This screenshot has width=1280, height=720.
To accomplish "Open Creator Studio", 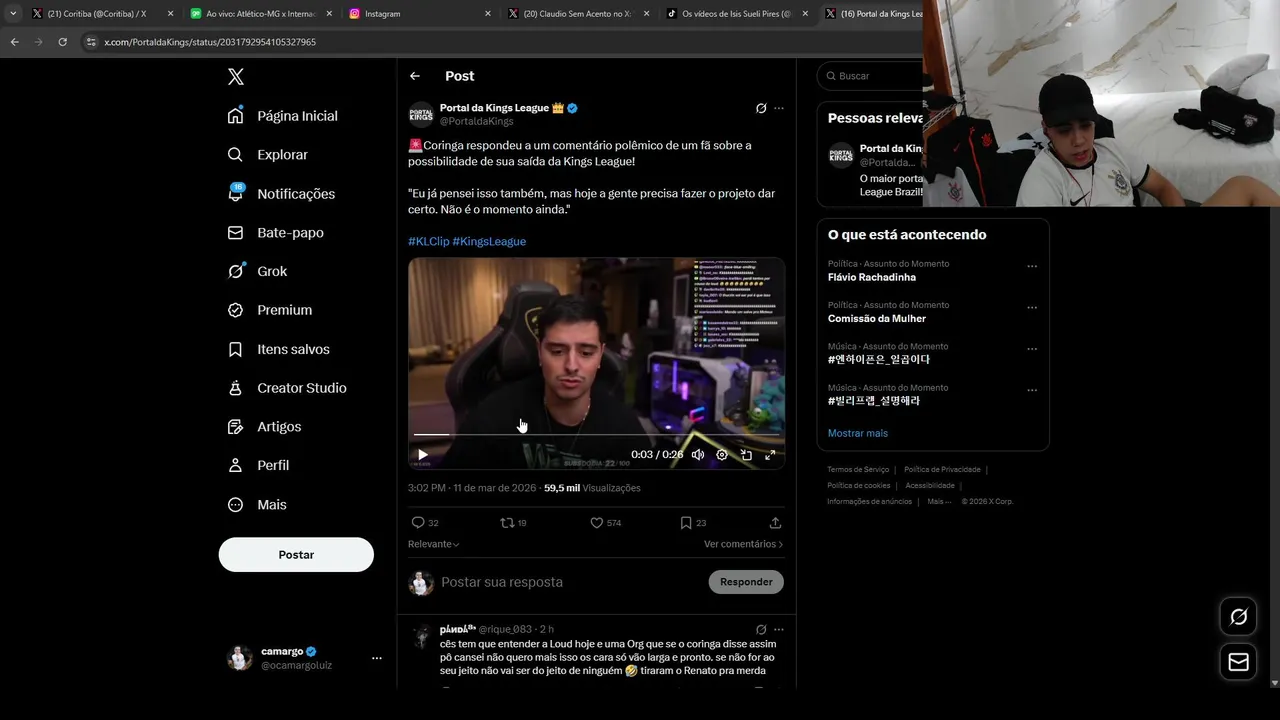I will coord(287,388).
